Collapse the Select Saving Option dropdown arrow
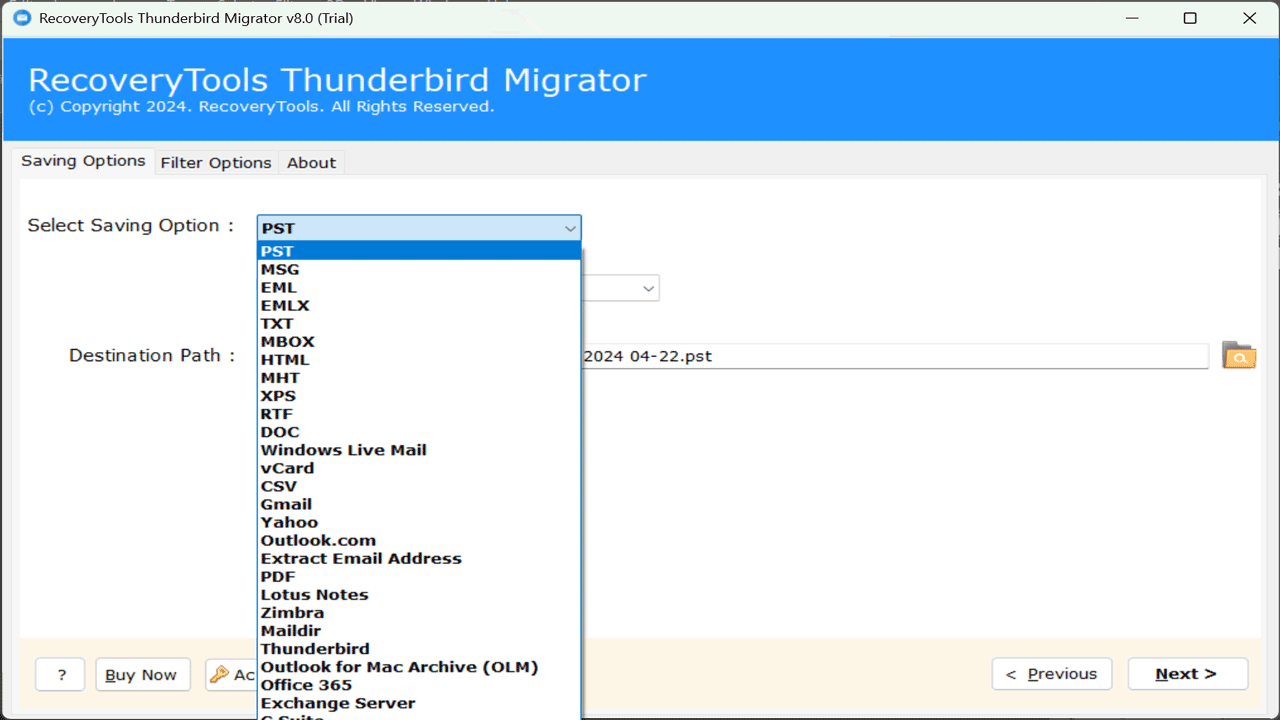 (x=569, y=228)
